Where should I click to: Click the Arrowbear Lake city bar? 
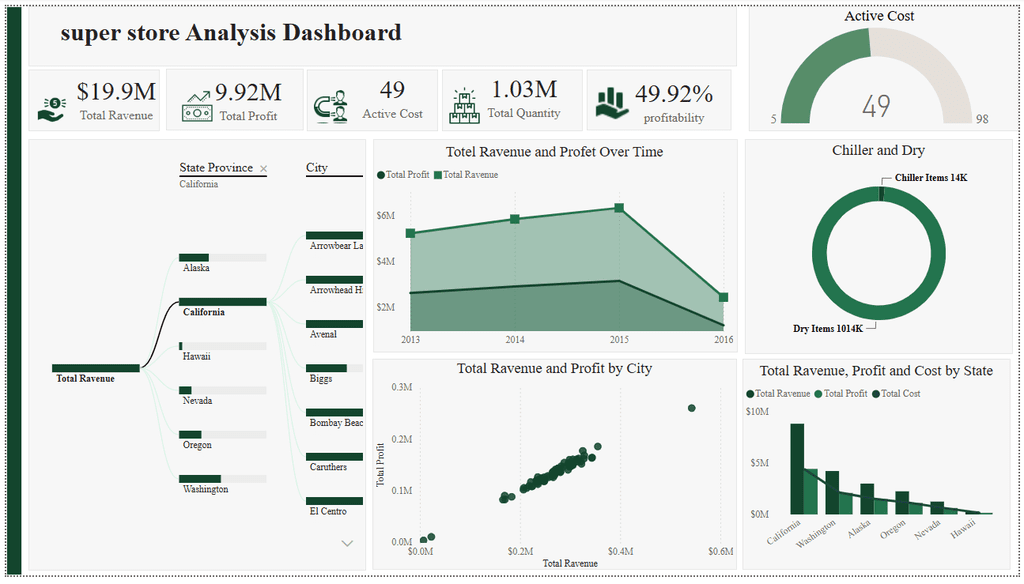coord(334,235)
